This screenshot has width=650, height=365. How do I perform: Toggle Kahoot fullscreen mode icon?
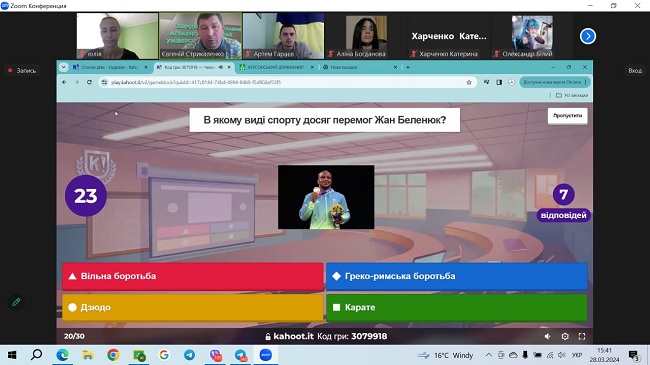582,336
